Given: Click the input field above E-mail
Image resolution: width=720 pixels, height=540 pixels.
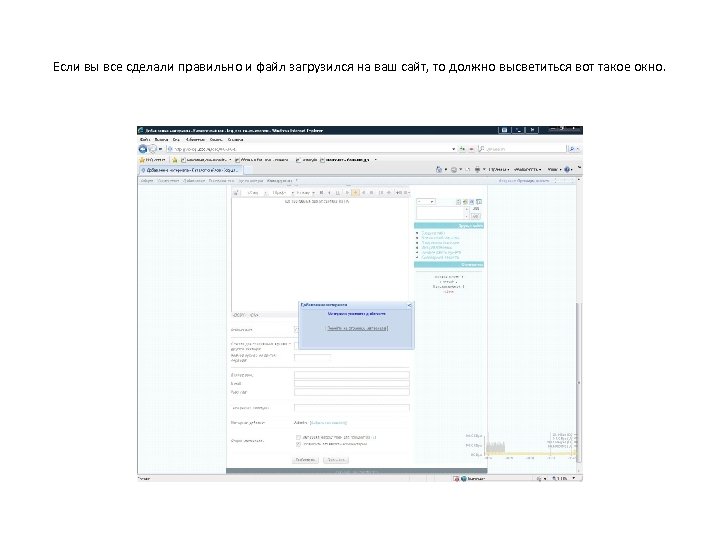Looking at the screenshot, I should coord(351,375).
